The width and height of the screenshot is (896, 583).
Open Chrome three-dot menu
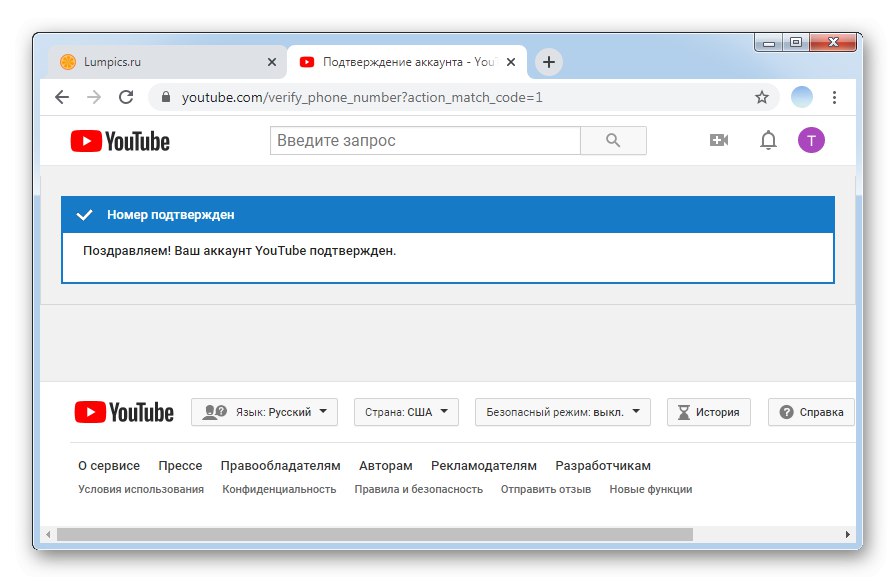pos(834,97)
